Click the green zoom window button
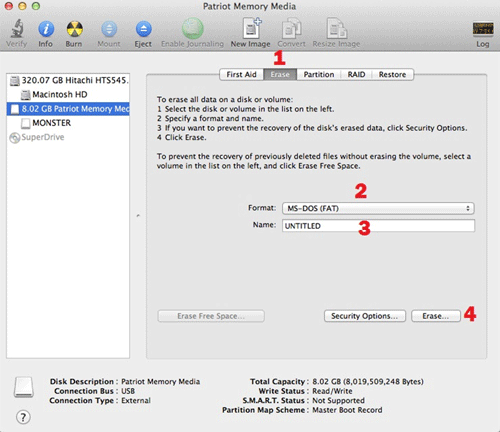Viewport: 500px width, 432px height. (36, 6)
